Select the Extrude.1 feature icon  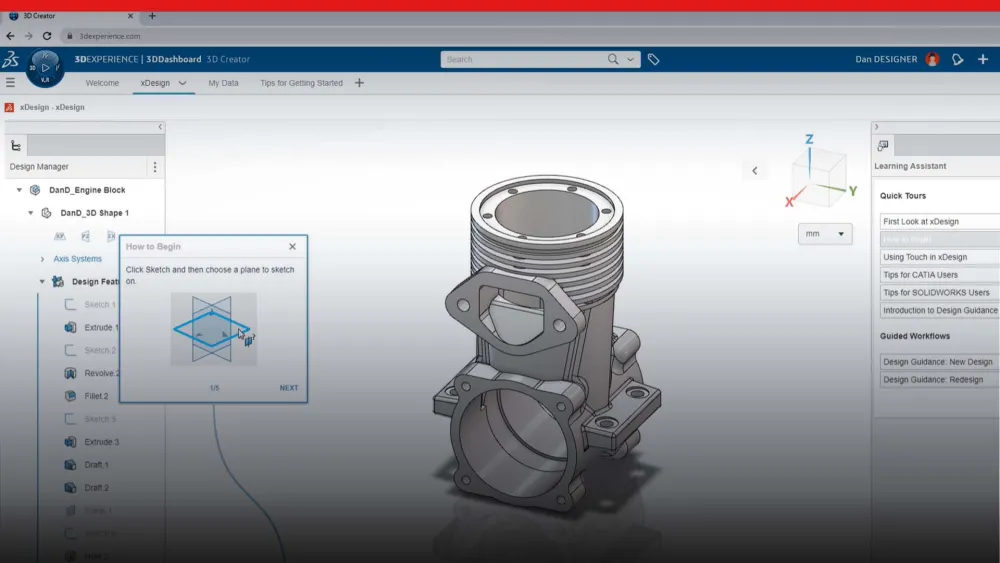tap(70, 328)
